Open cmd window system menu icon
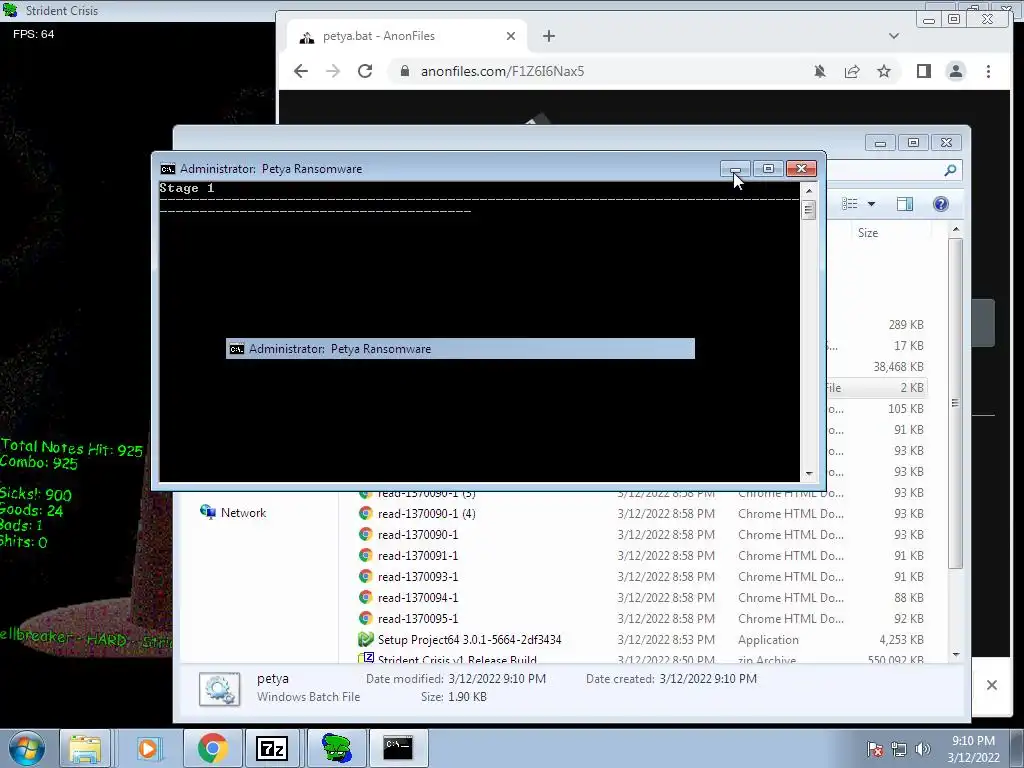1024x768 pixels. [168, 169]
